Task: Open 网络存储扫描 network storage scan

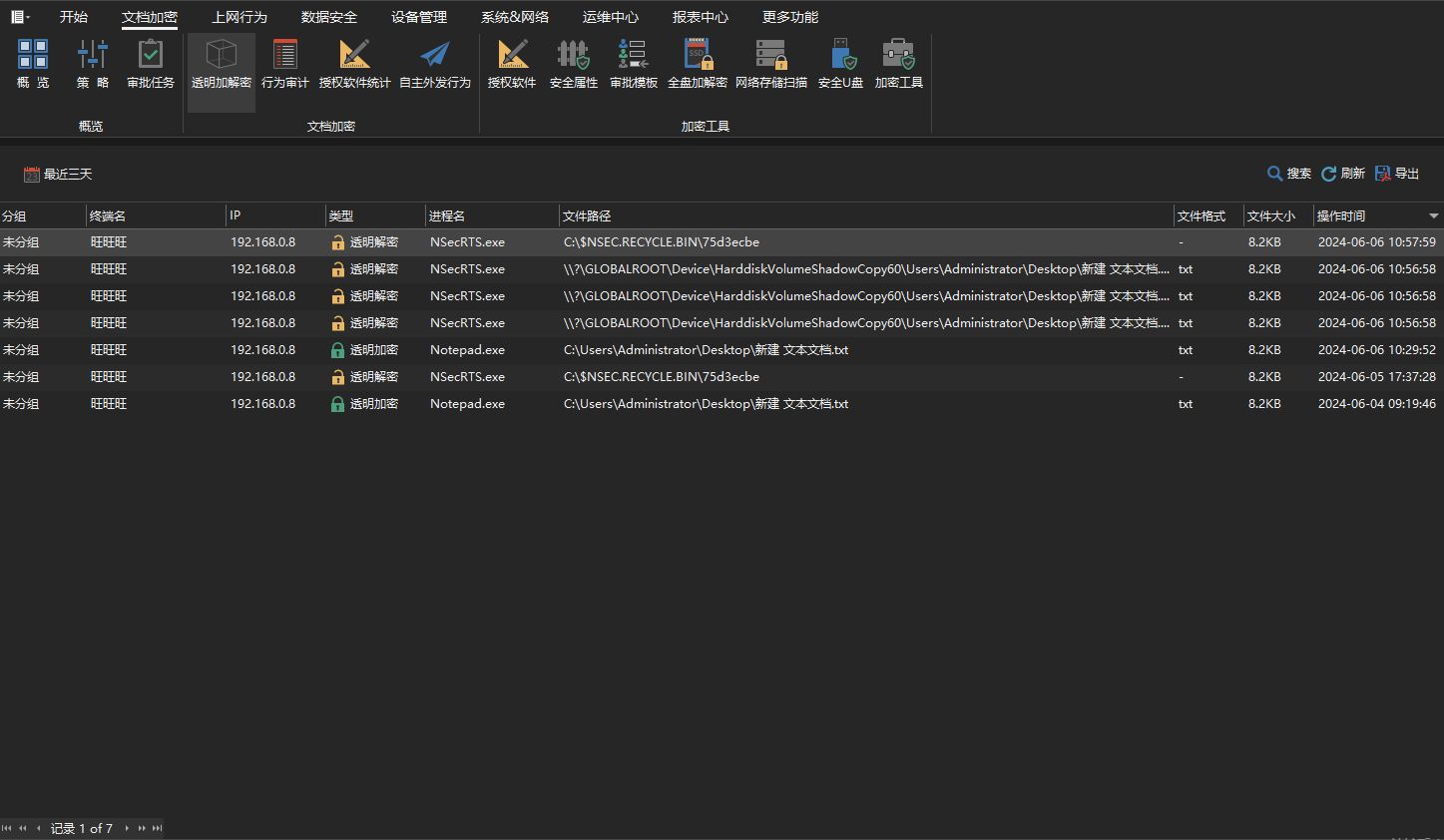Action: 771,64
